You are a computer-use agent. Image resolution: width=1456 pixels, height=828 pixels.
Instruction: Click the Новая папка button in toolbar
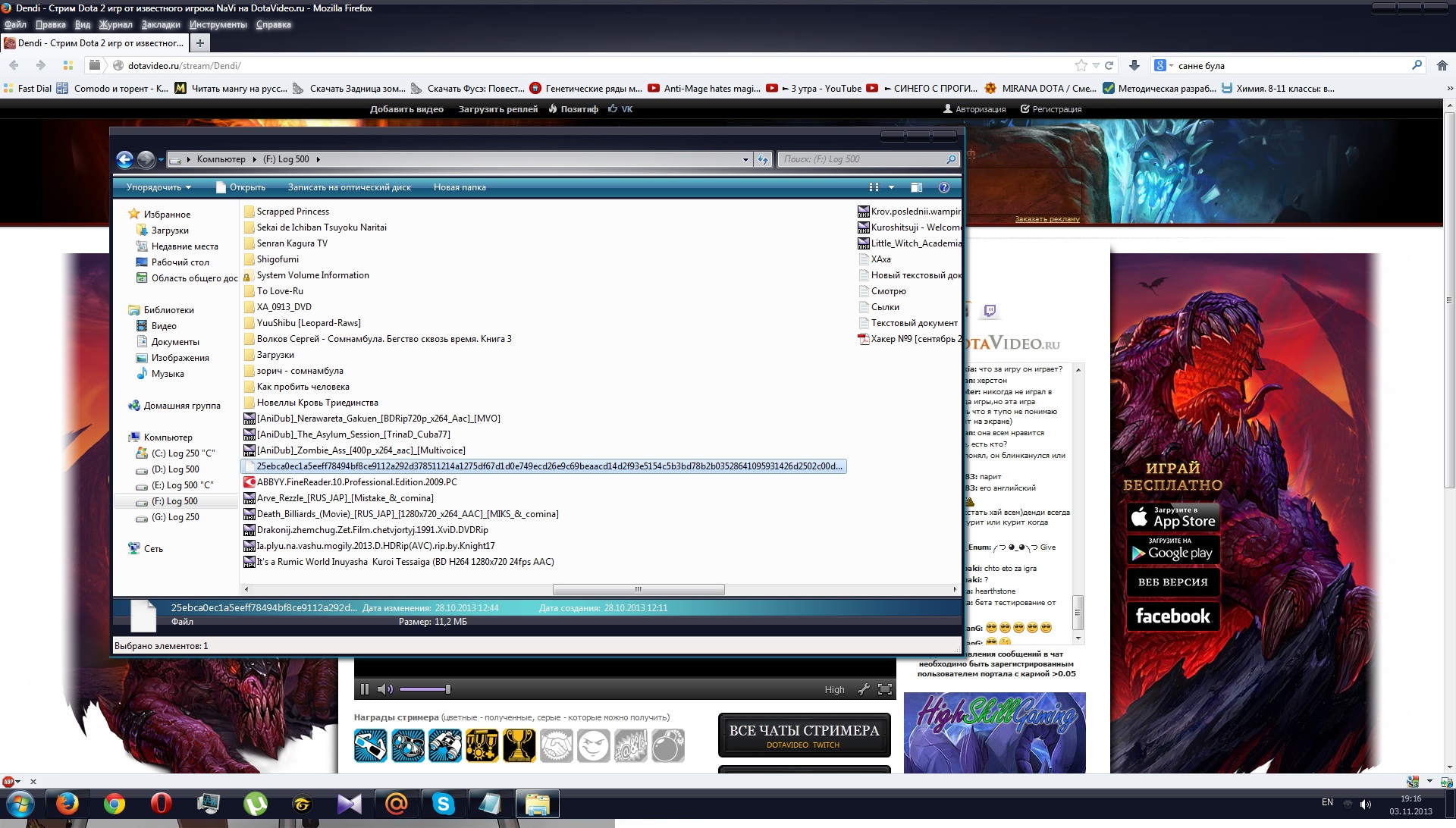[459, 187]
